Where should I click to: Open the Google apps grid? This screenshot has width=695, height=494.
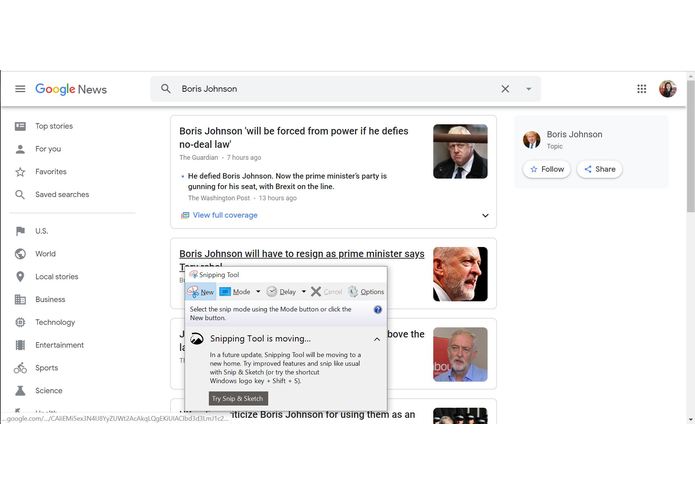[641, 89]
